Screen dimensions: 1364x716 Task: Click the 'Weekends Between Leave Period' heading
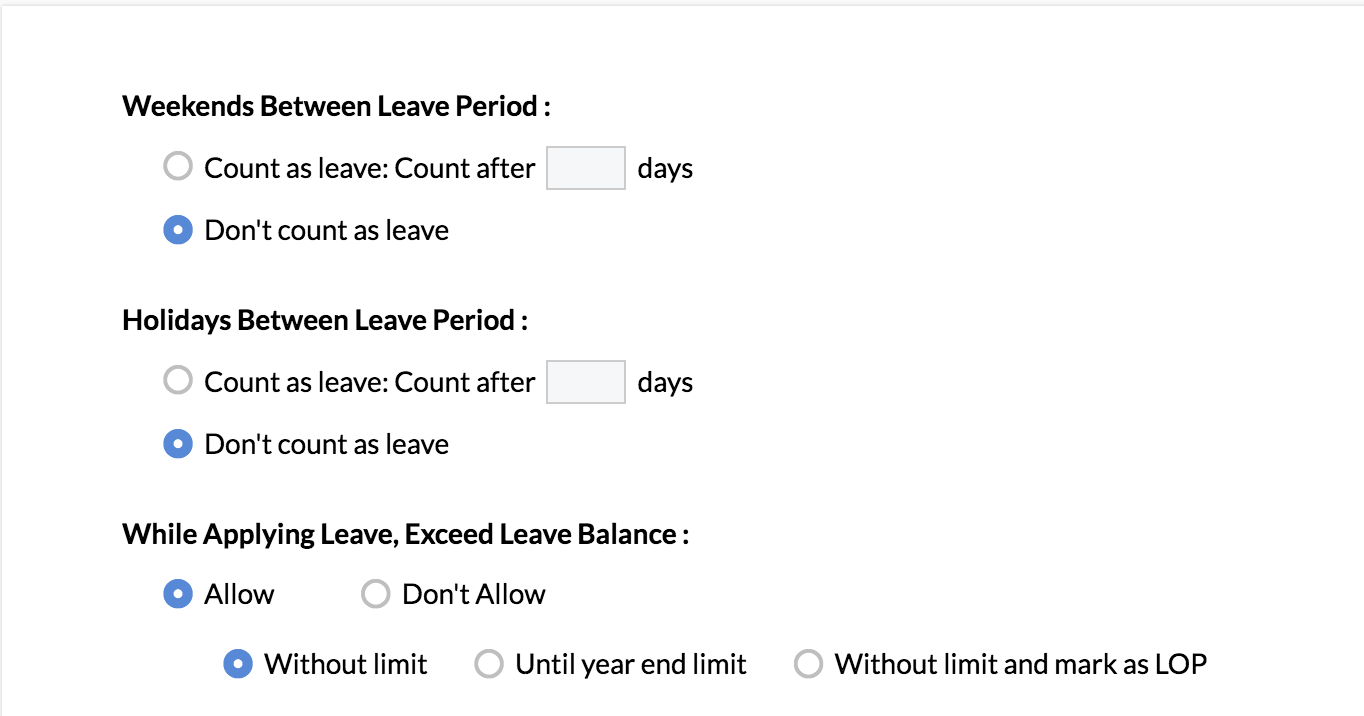point(336,107)
